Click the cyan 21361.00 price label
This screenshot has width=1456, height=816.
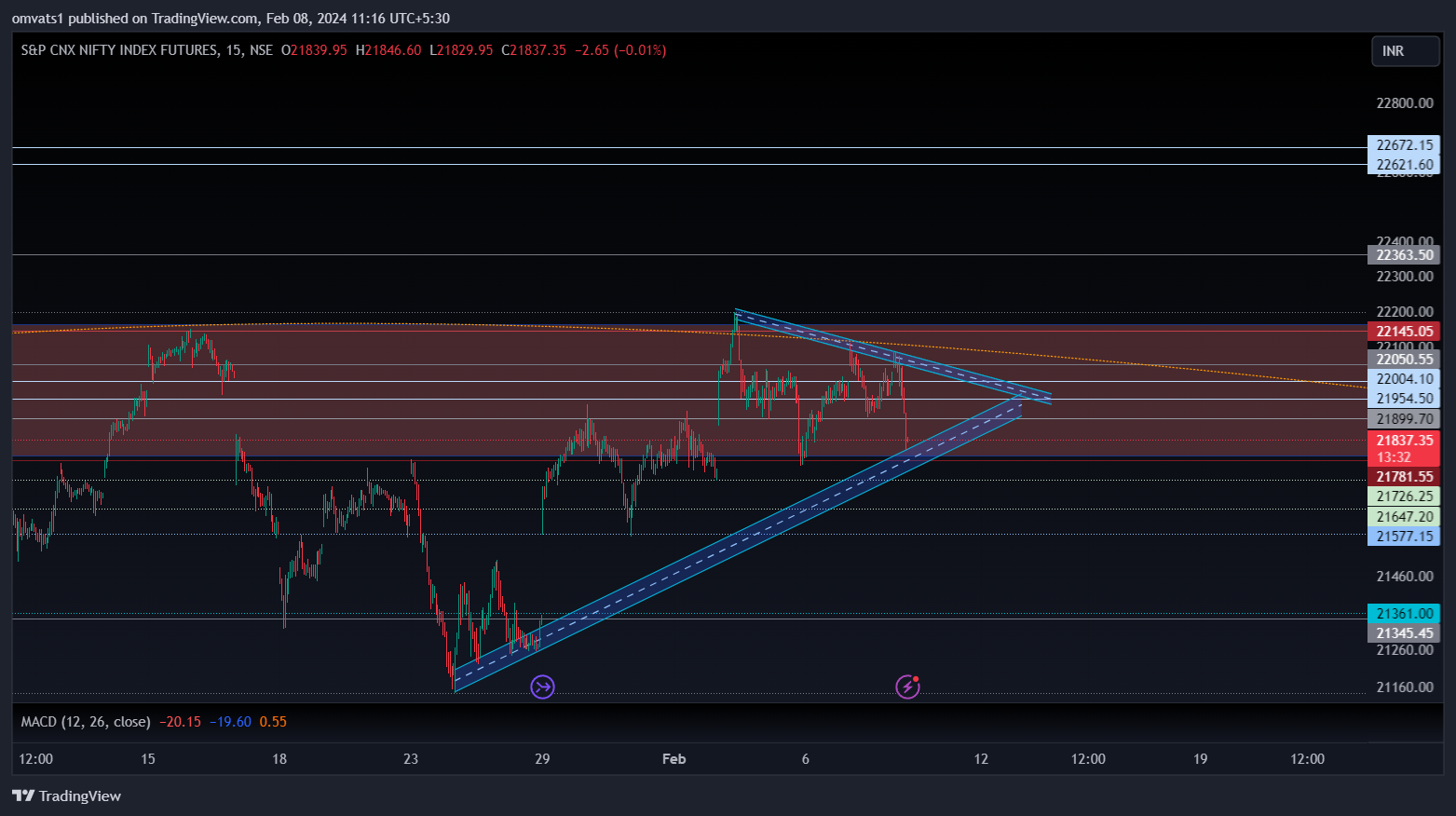pyautogui.click(x=1404, y=614)
